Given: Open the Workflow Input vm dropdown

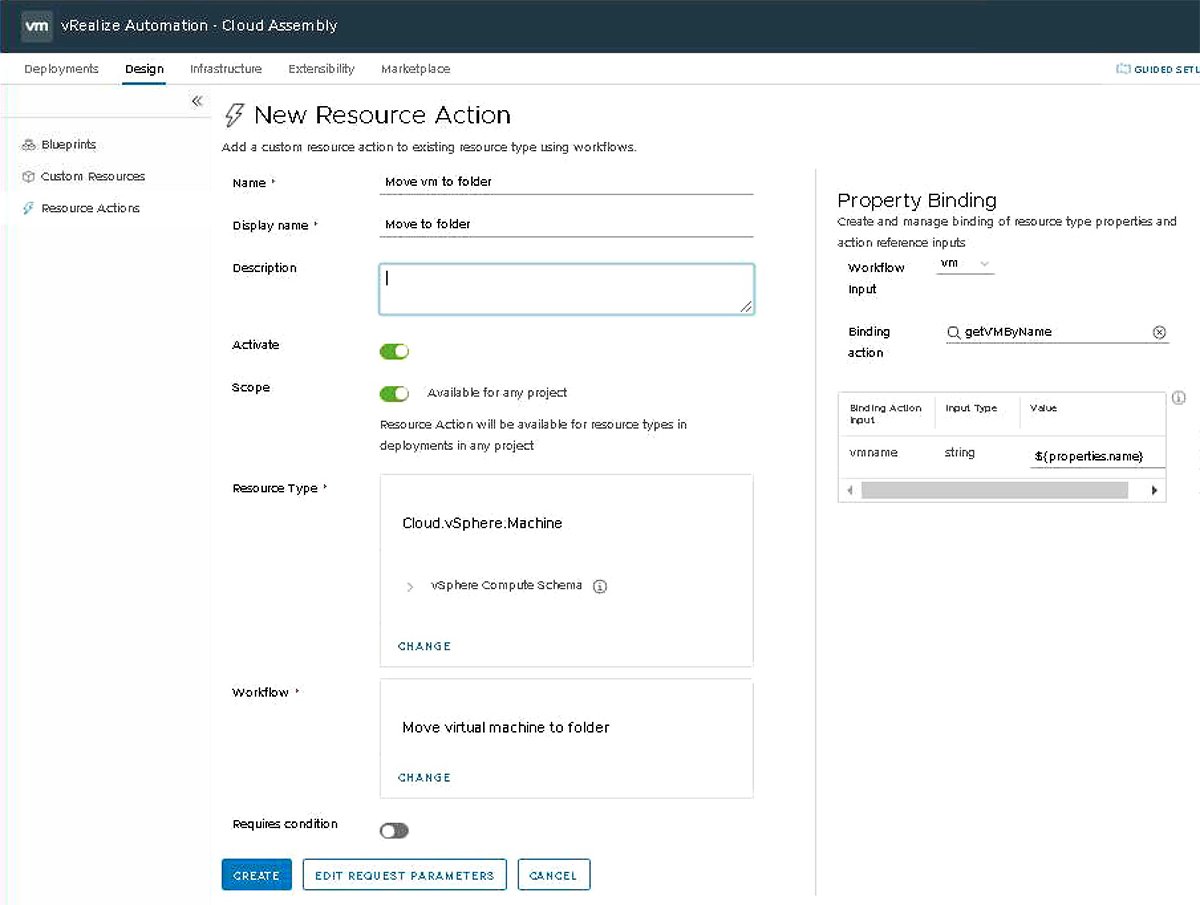Looking at the screenshot, I should 964,264.
